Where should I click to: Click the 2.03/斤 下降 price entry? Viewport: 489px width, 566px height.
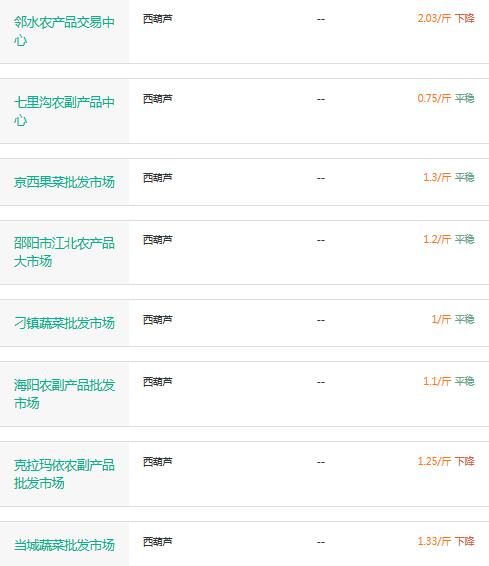[446, 18]
